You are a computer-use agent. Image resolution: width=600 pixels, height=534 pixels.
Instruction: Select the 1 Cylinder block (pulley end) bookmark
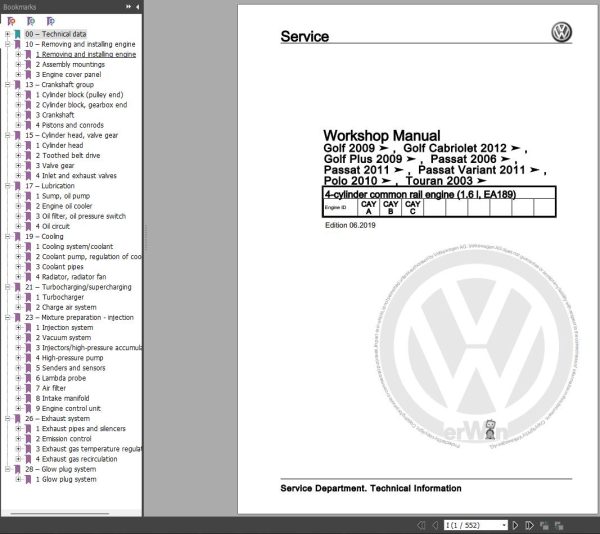click(x=80, y=95)
